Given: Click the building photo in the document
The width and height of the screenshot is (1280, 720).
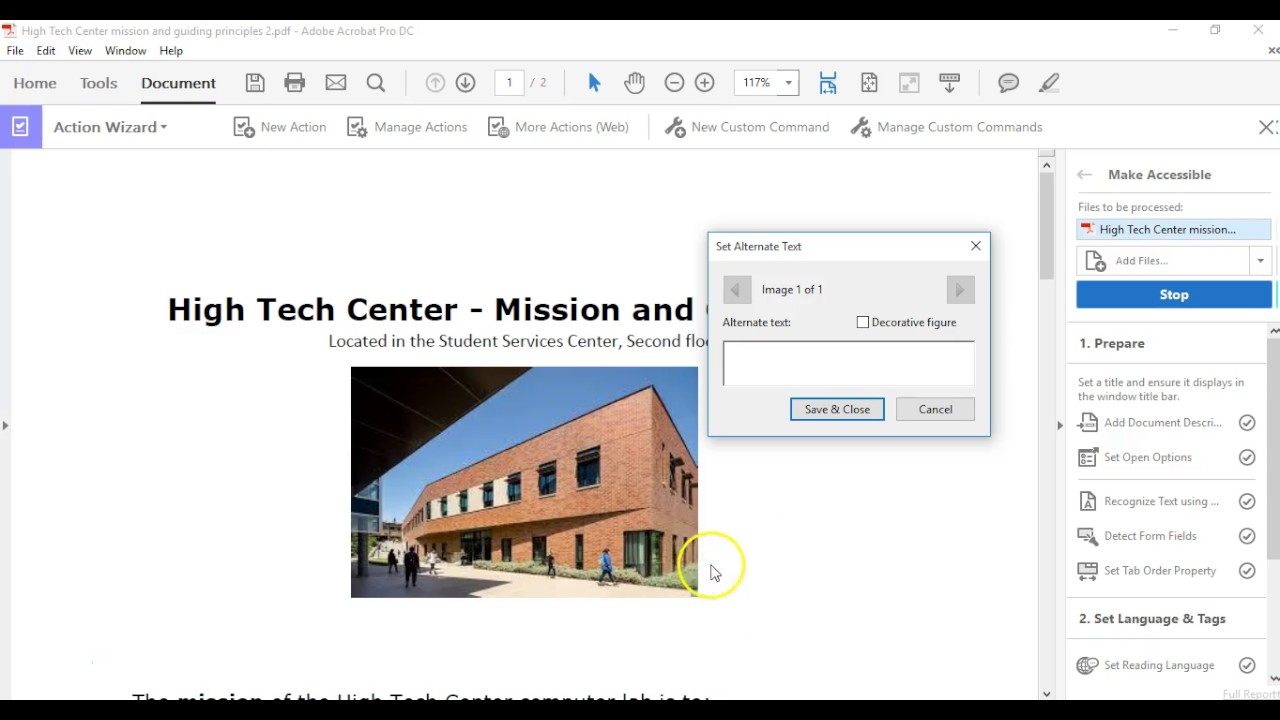Looking at the screenshot, I should pyautogui.click(x=524, y=482).
